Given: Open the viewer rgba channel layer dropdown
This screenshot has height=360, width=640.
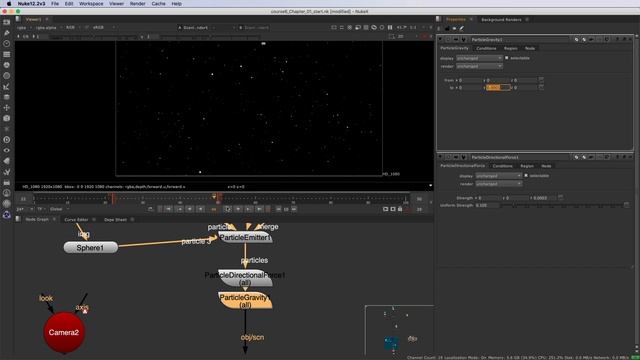Looking at the screenshot, I should pos(23,28).
